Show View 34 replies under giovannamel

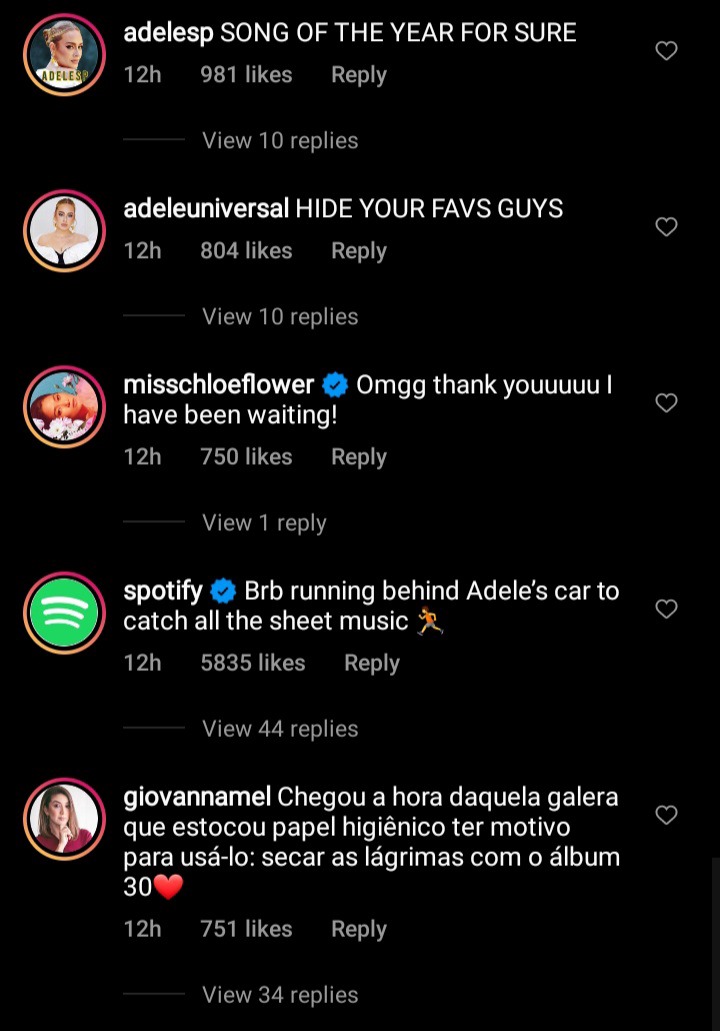pos(280,995)
